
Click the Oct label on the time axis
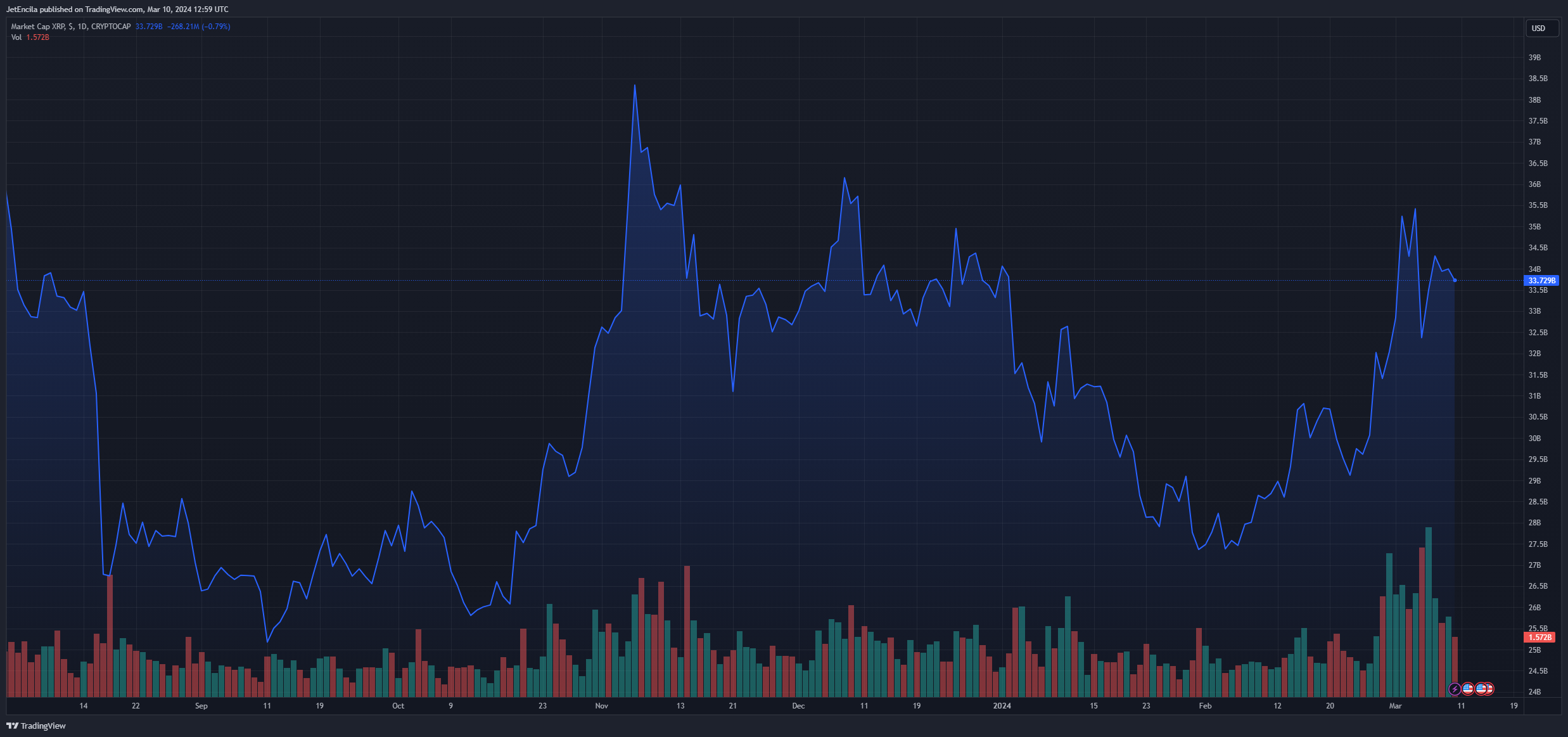(x=398, y=706)
